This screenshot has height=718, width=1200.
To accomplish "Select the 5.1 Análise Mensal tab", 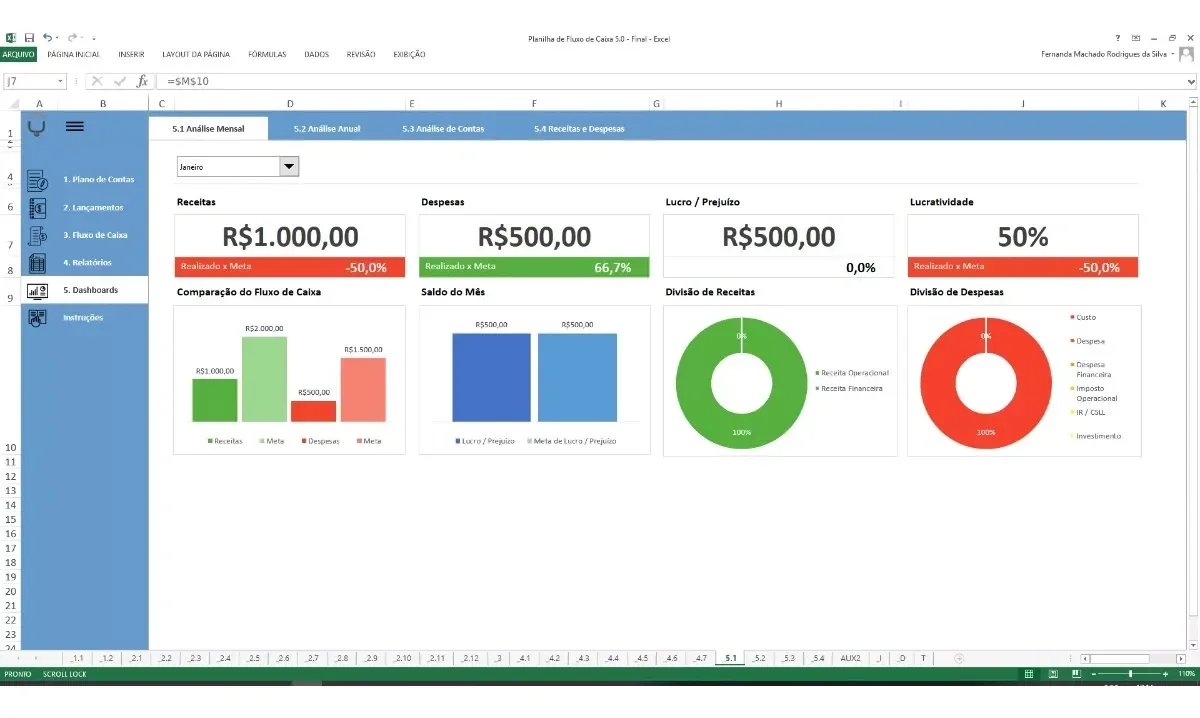I will tap(208, 129).
